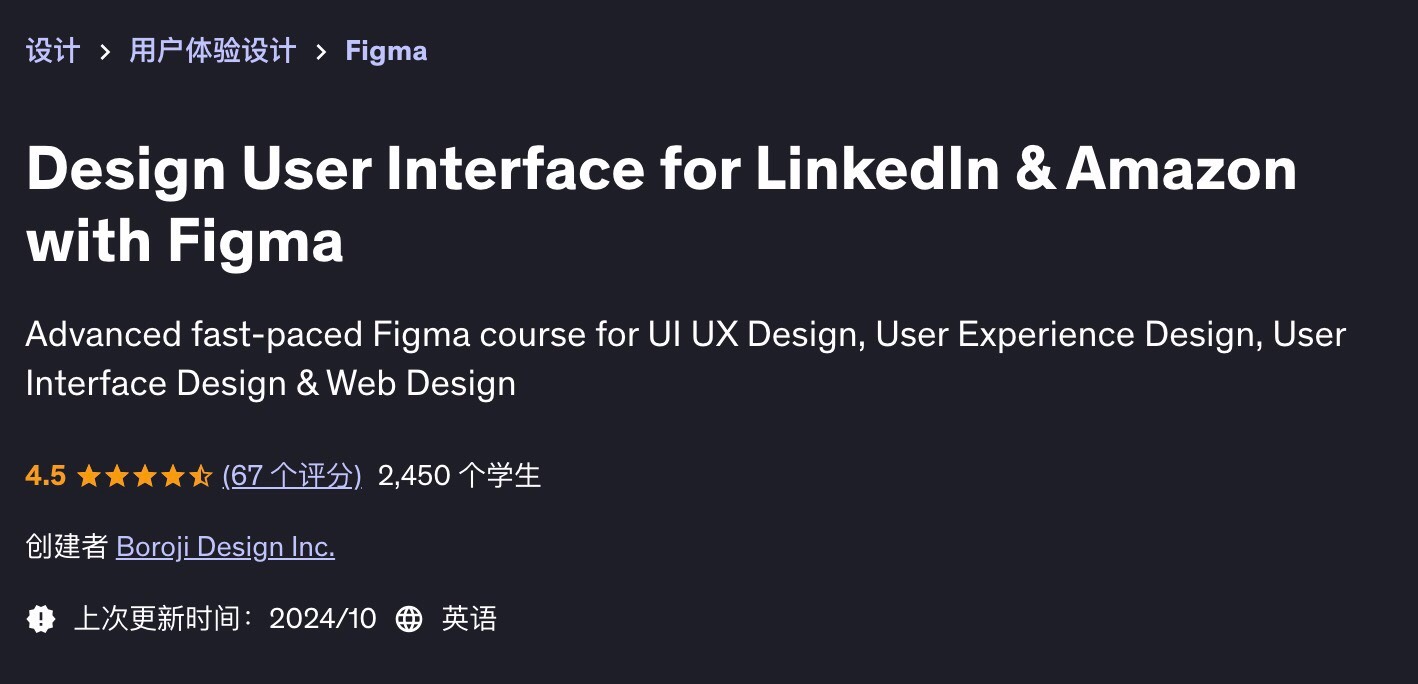
Task: Visit Boroji Design Inc. instructor page
Action: 225,547
